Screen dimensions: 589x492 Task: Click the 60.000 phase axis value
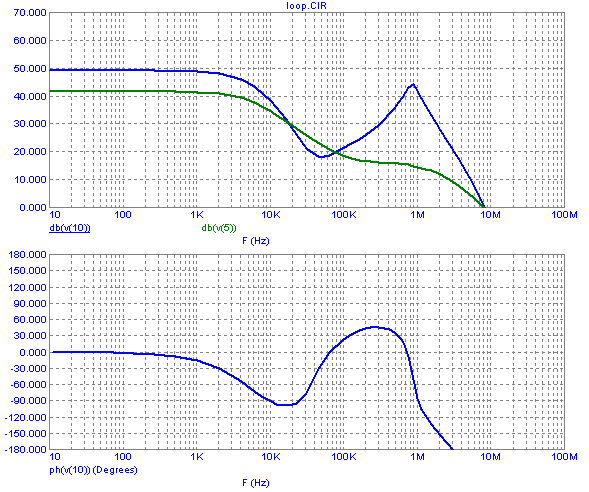pyautogui.click(x=30, y=320)
